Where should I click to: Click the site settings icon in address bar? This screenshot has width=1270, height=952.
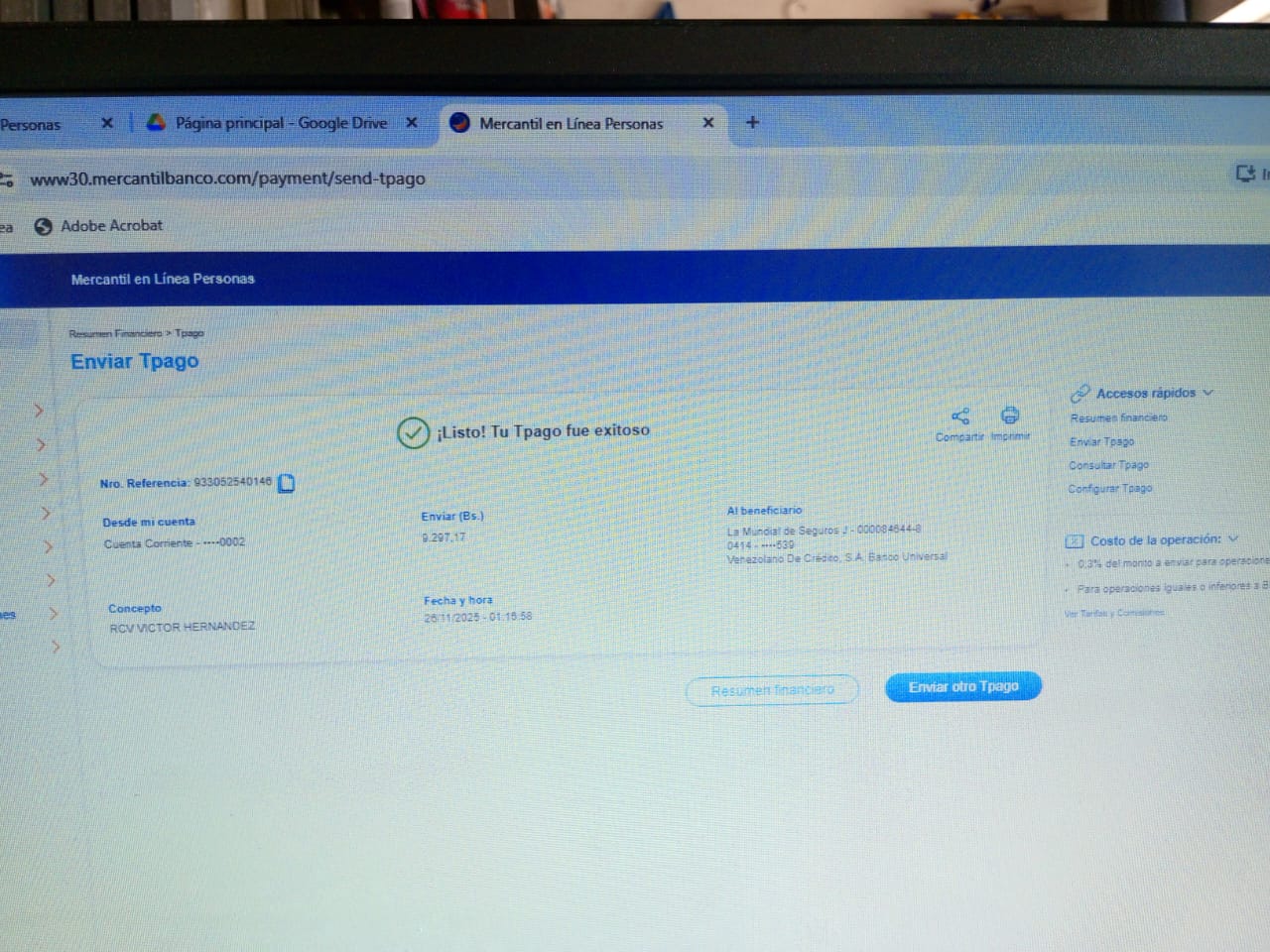7,179
